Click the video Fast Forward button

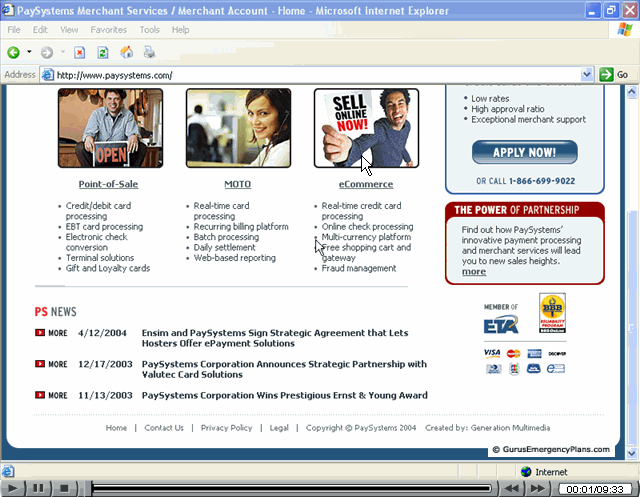click(538, 488)
